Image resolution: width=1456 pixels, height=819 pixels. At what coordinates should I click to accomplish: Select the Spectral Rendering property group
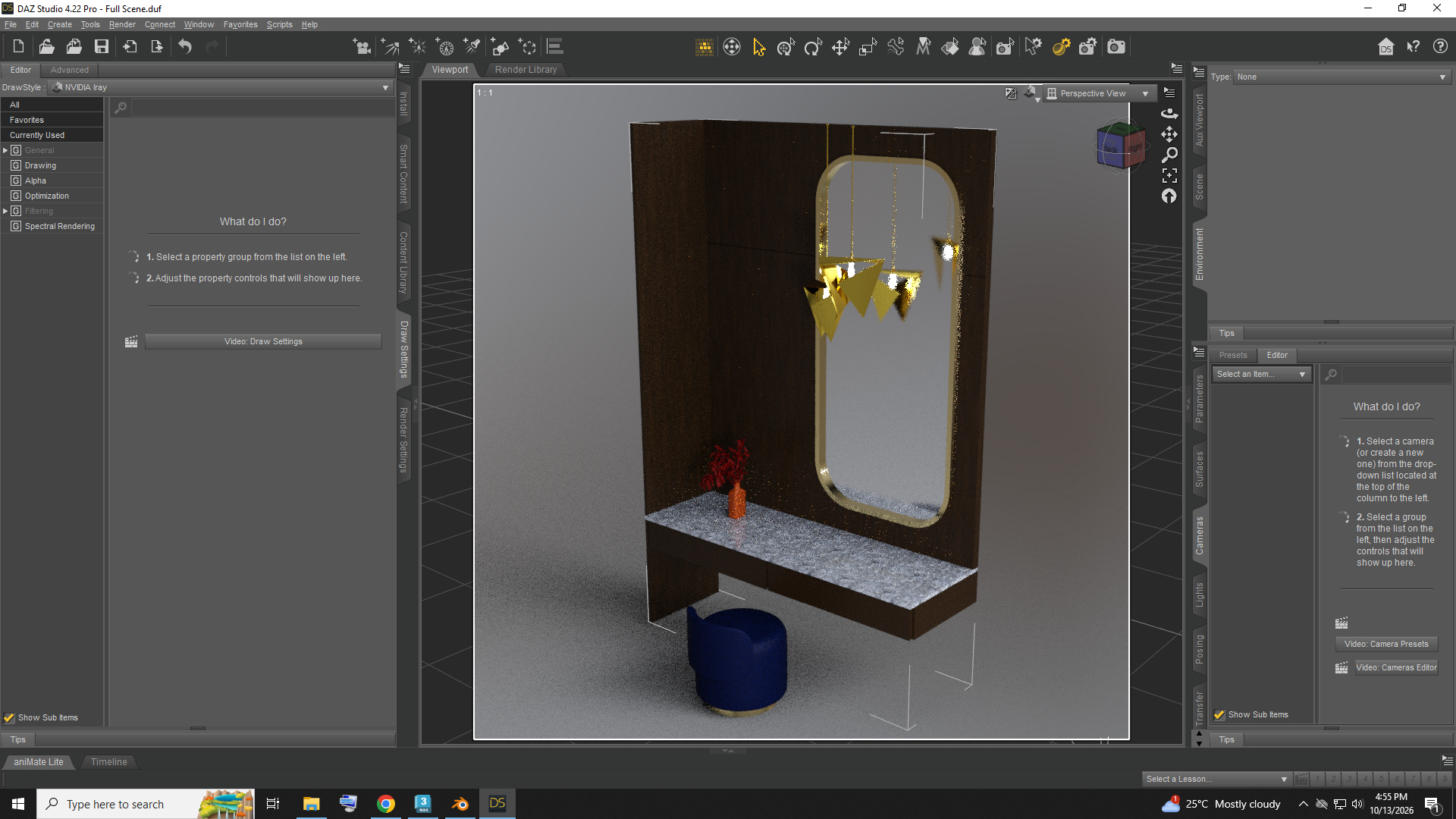click(x=59, y=226)
